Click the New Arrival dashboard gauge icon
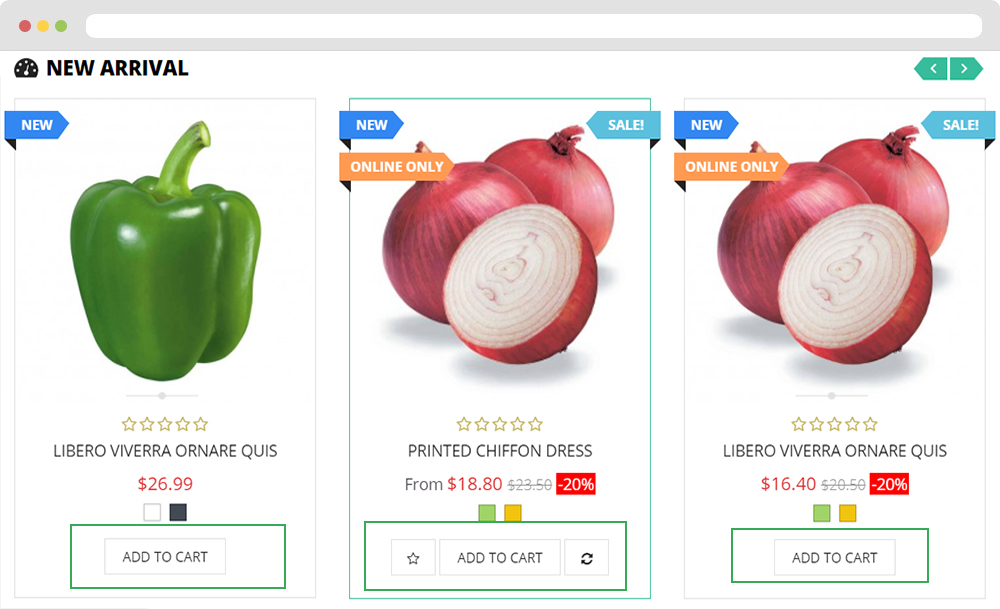 pyautogui.click(x=26, y=68)
